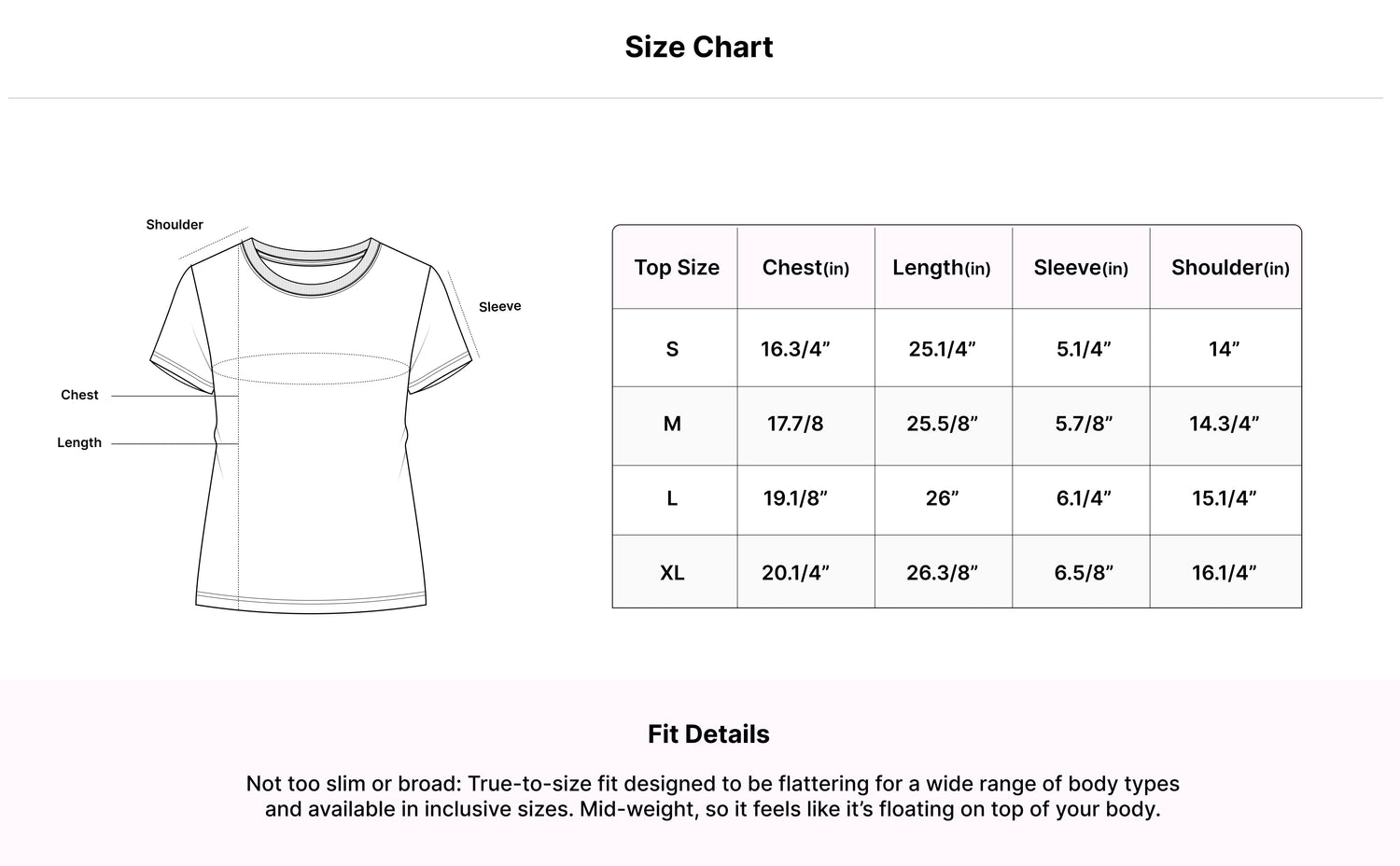Select the Length(in) column header
The image size is (1400, 866).
(x=942, y=268)
